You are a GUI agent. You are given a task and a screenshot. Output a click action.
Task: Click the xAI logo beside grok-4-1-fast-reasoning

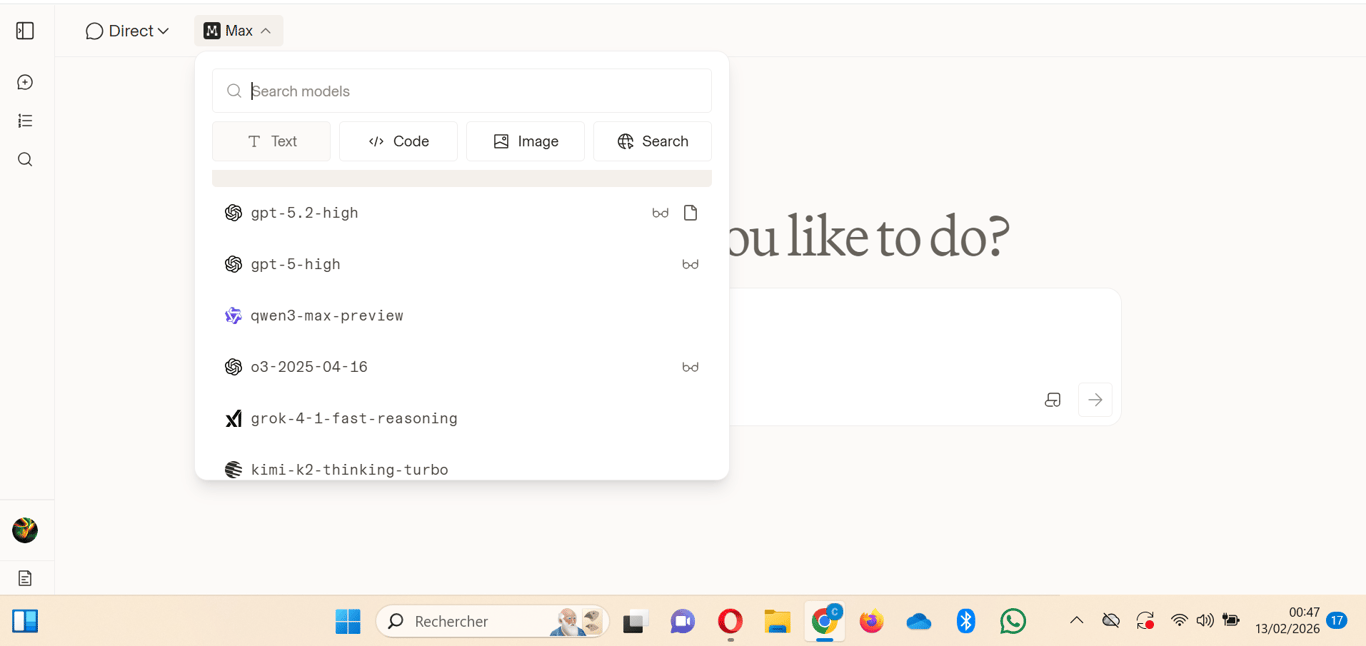[233, 418]
